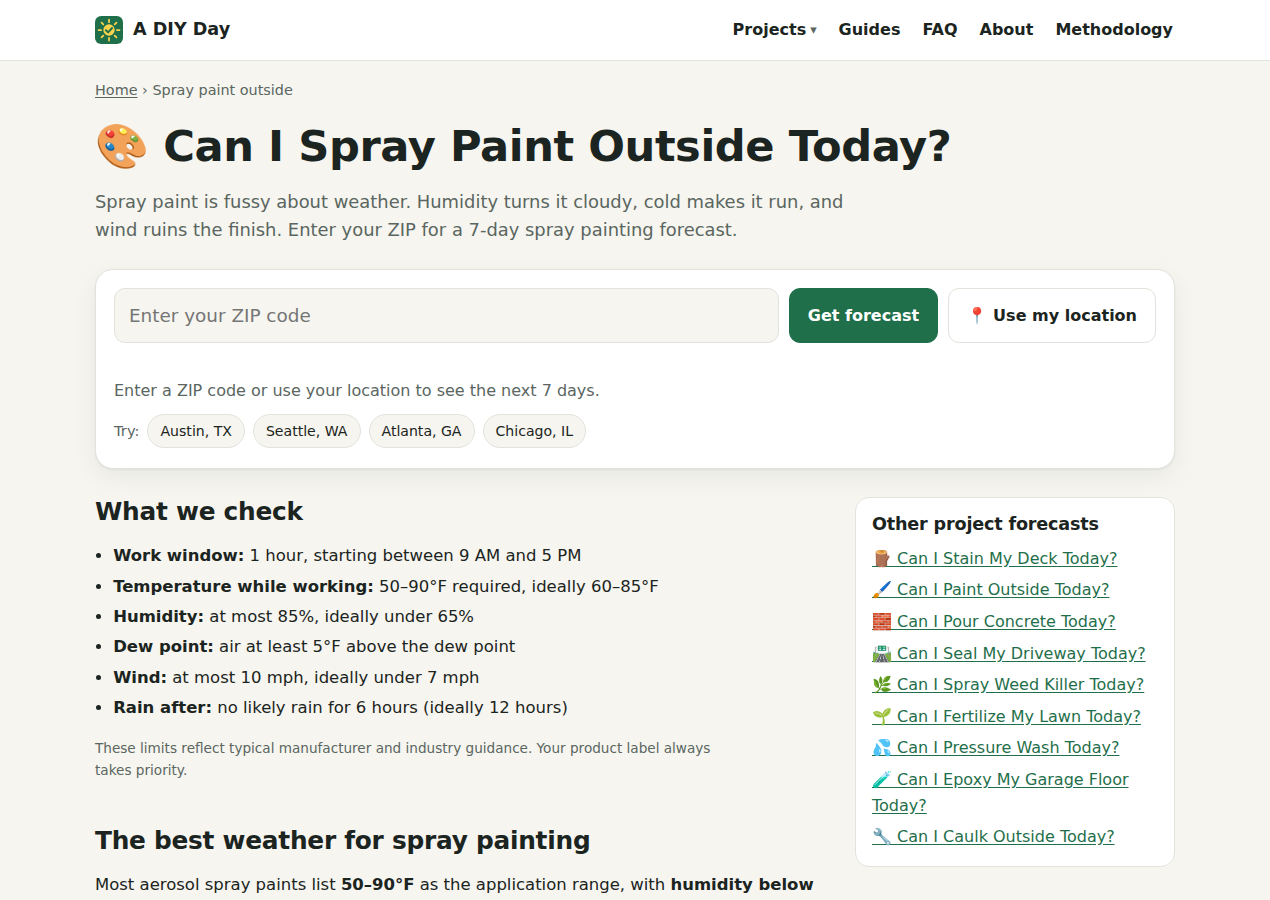Click the Other project forecasts heading
Viewport: 1270px width, 900px height.
coord(985,524)
